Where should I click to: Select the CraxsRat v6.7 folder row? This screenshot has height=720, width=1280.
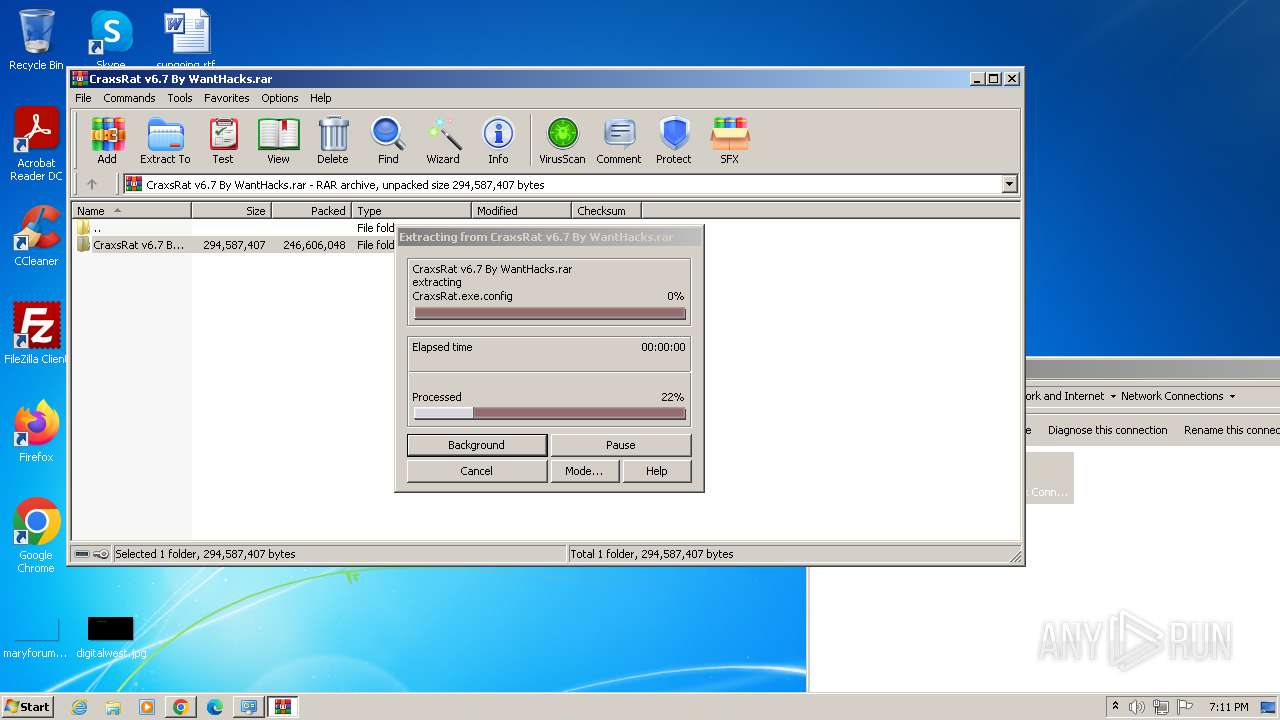pyautogui.click(x=235, y=245)
